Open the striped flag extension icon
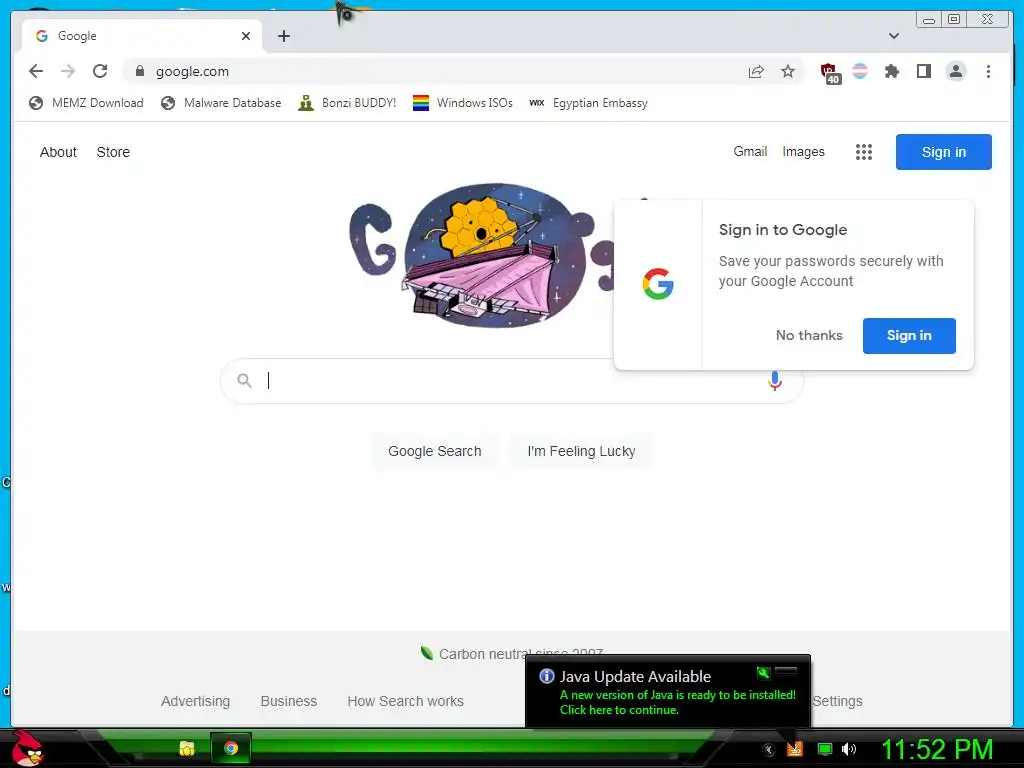The height and width of the screenshot is (768, 1024). coord(860,71)
